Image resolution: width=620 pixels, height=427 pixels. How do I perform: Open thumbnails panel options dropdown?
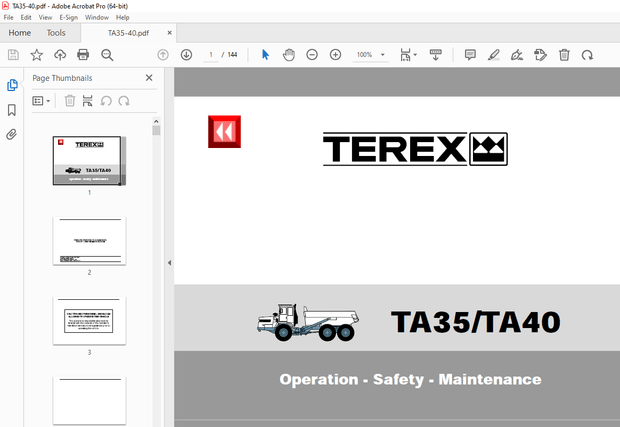coord(41,101)
